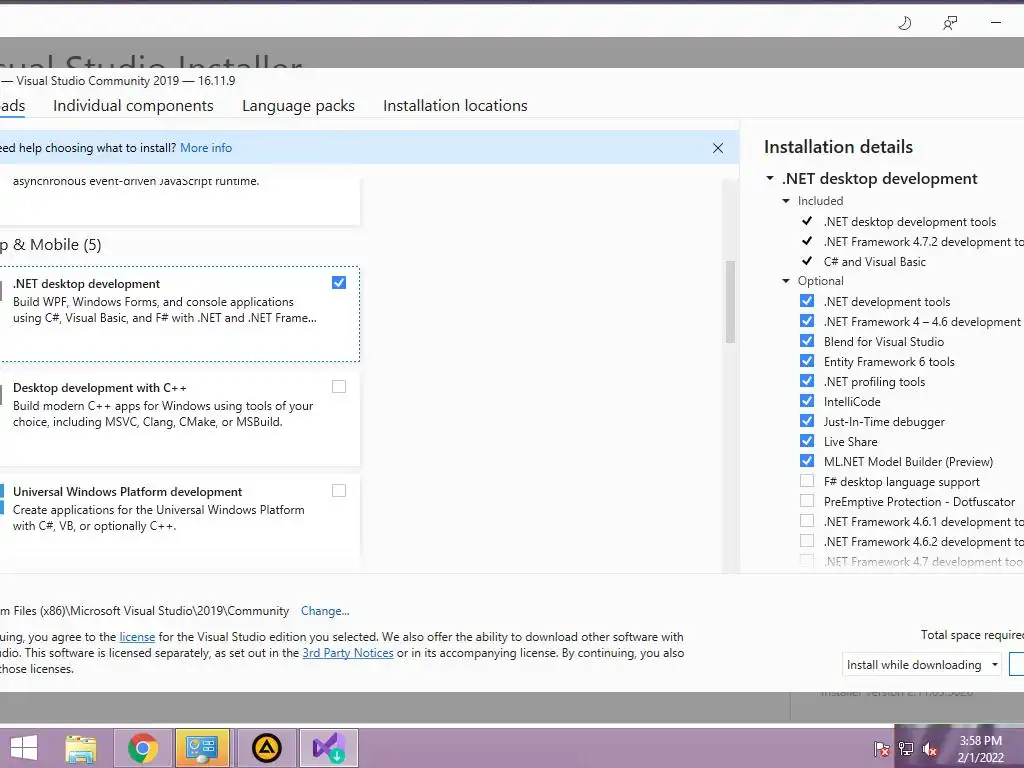
Task: Open Install while downloading dropdown
Action: 921,665
